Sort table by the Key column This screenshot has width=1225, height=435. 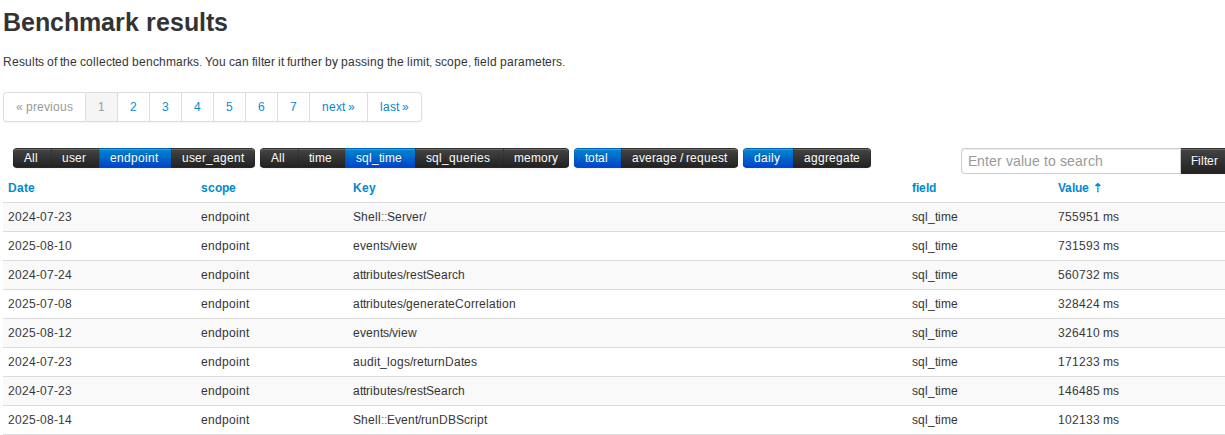tap(364, 188)
